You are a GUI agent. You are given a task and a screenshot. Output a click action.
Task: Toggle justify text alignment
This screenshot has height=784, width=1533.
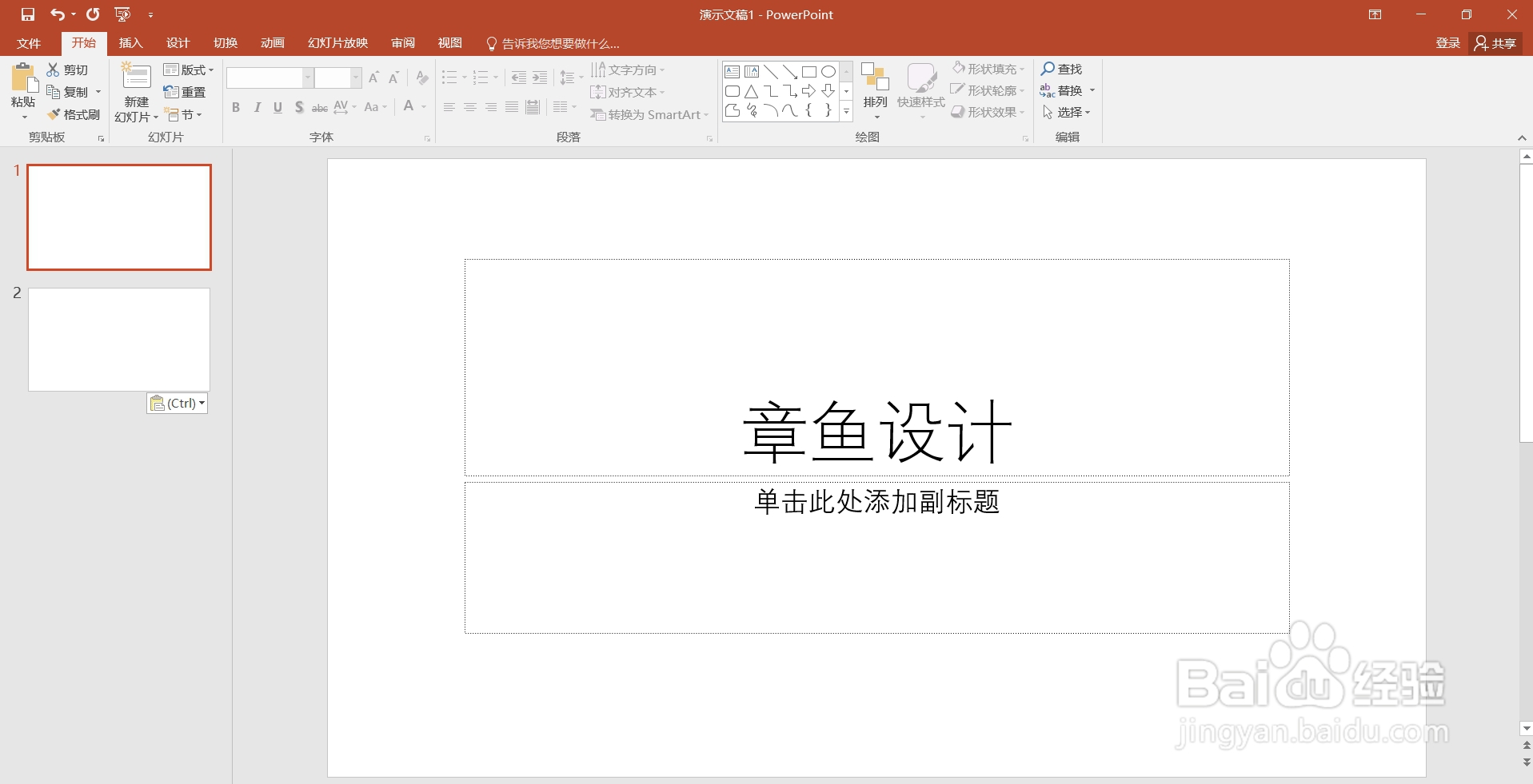(x=512, y=107)
